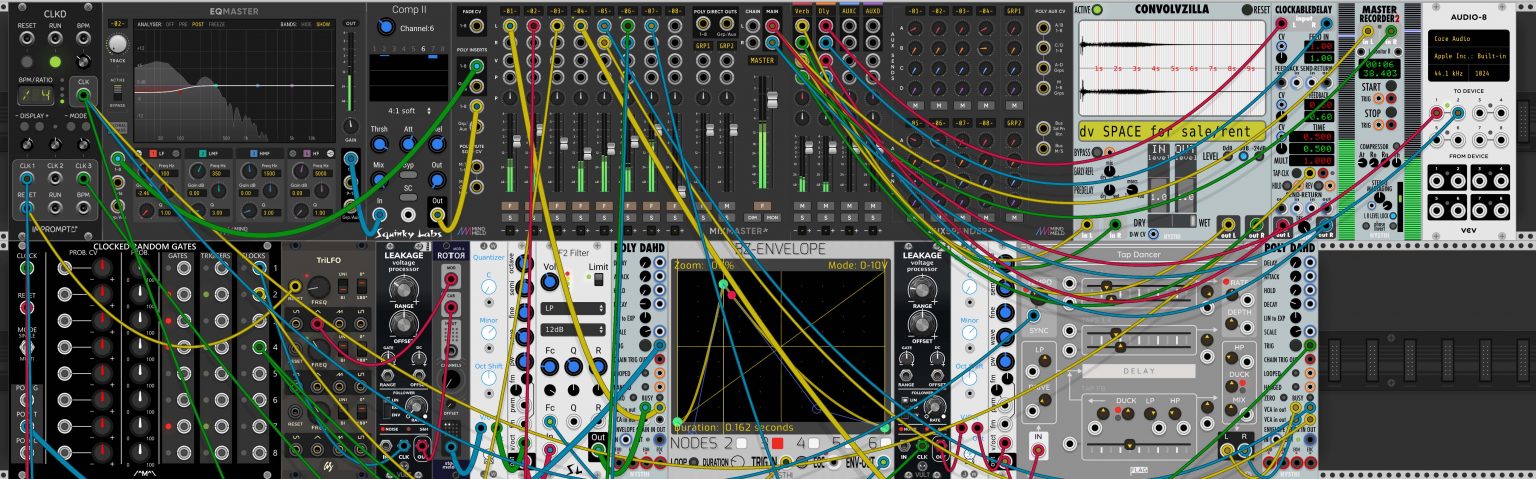Open the SF2 Filter 12dB slope dropdown
Image resolution: width=1536 pixels, height=479 pixels.
(x=574, y=329)
